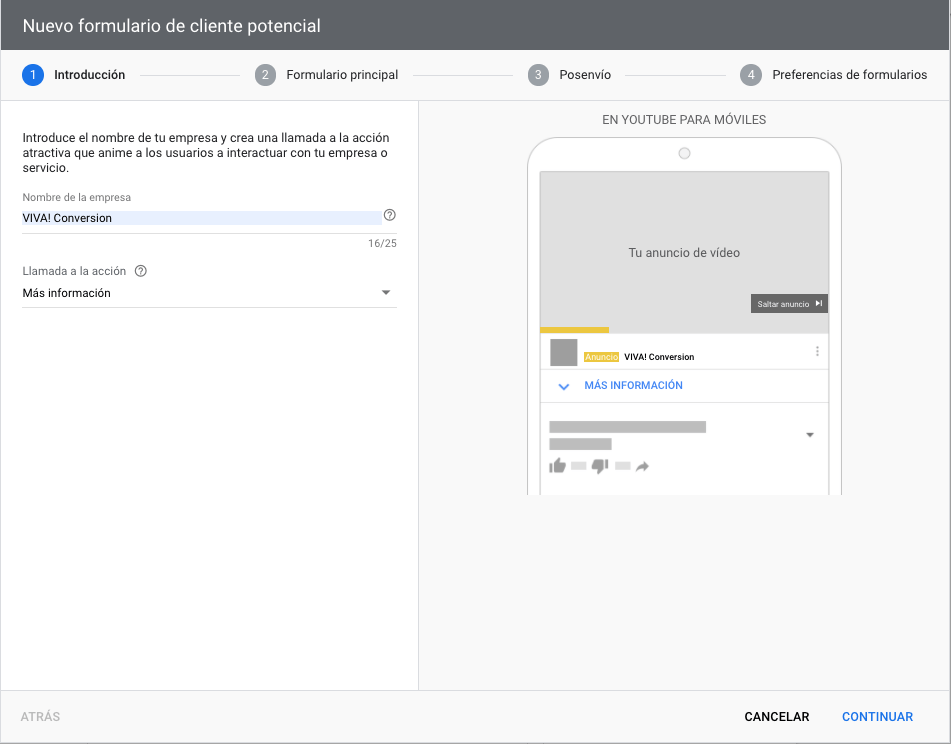The image size is (951, 744).
Task: Click the help icon next to Llamada a la acción
Action: (141, 271)
